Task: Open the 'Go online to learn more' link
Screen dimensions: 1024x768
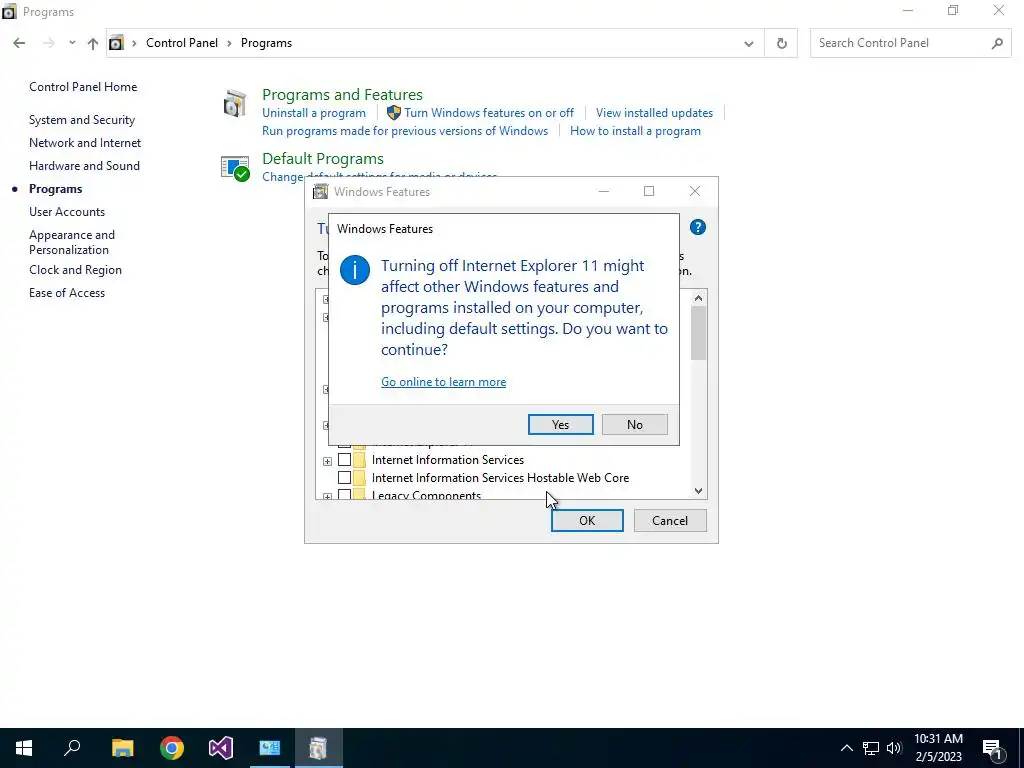Action: [443, 382]
